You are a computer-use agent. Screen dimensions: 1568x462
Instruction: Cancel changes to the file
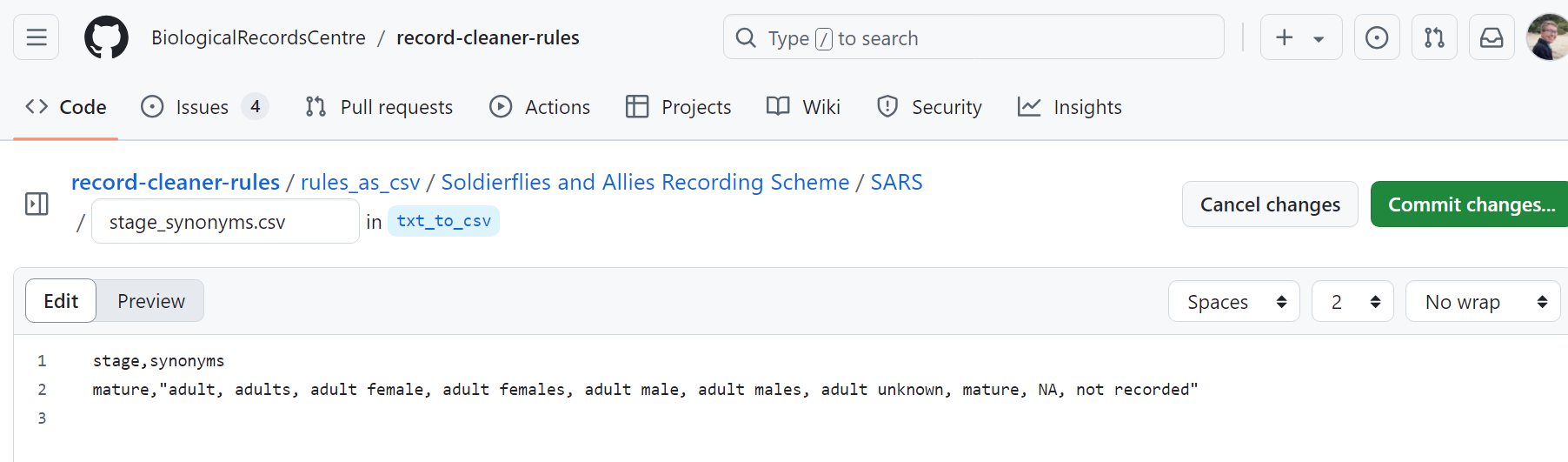[x=1270, y=204]
